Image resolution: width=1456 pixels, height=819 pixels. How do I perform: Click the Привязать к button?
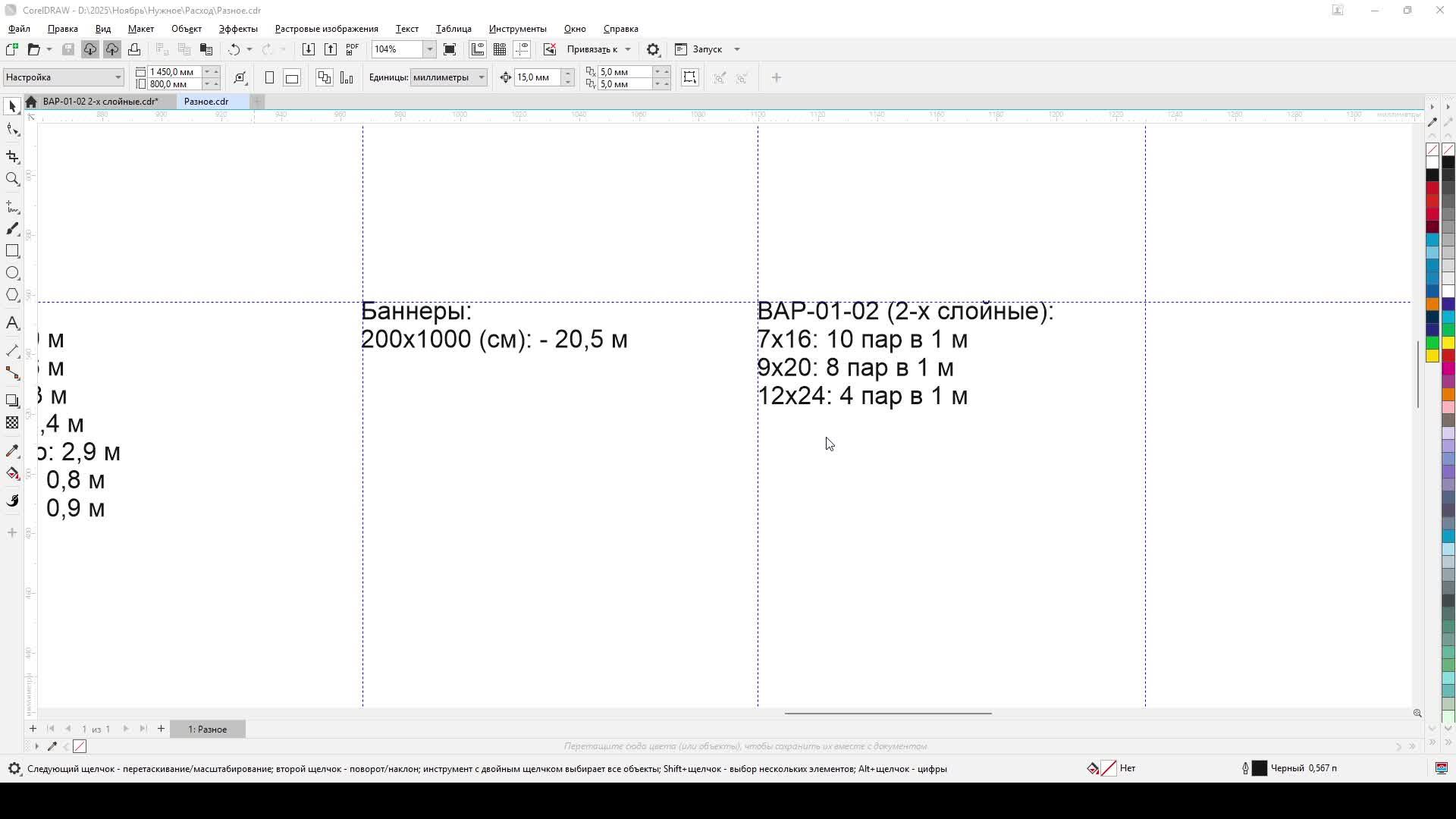pos(591,49)
